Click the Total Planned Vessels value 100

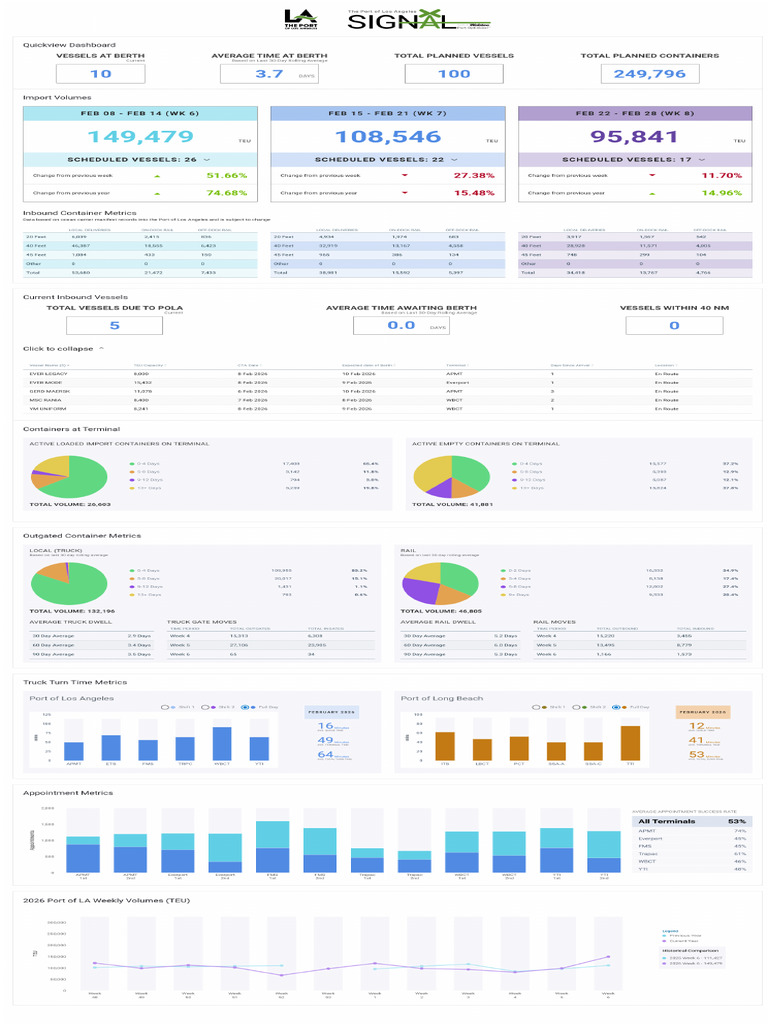[454, 74]
